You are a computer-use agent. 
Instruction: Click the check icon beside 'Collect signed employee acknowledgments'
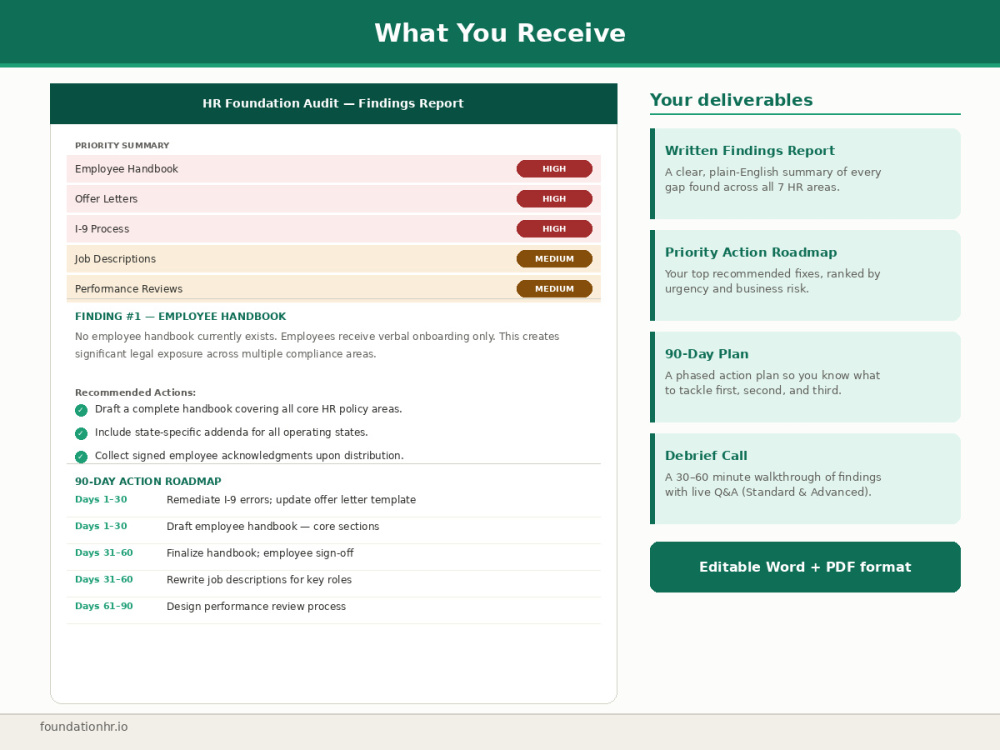tap(81, 457)
